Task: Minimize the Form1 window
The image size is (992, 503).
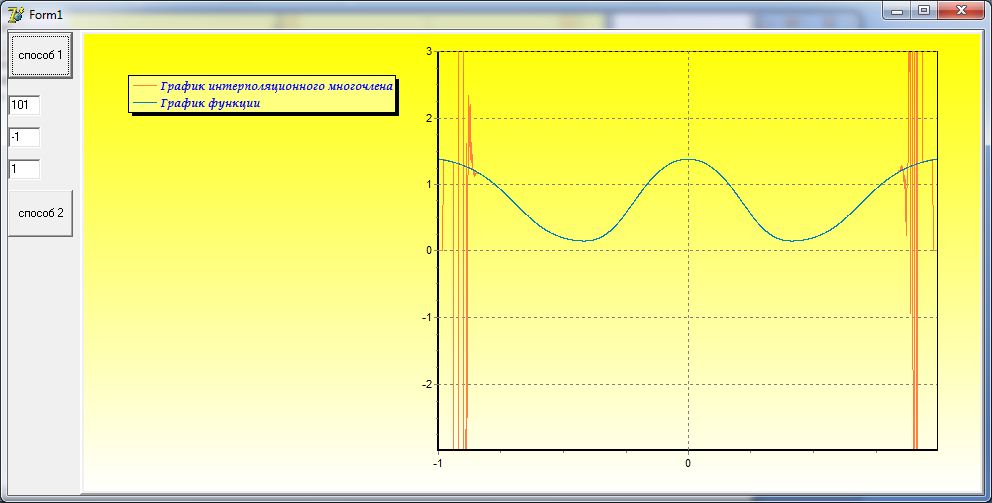Action: (896, 11)
